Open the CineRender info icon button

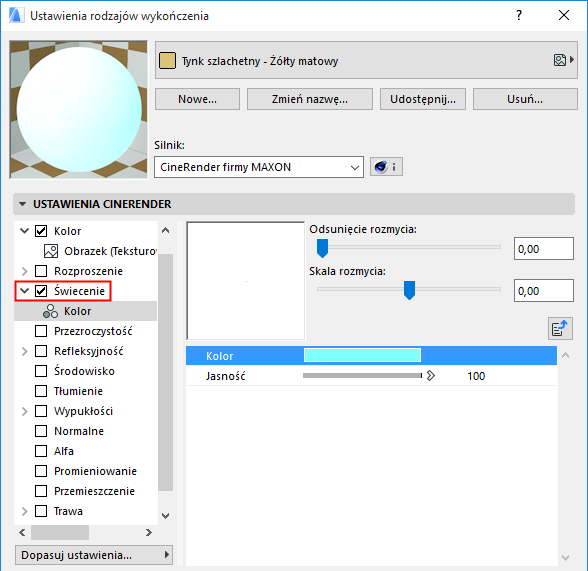(x=386, y=166)
